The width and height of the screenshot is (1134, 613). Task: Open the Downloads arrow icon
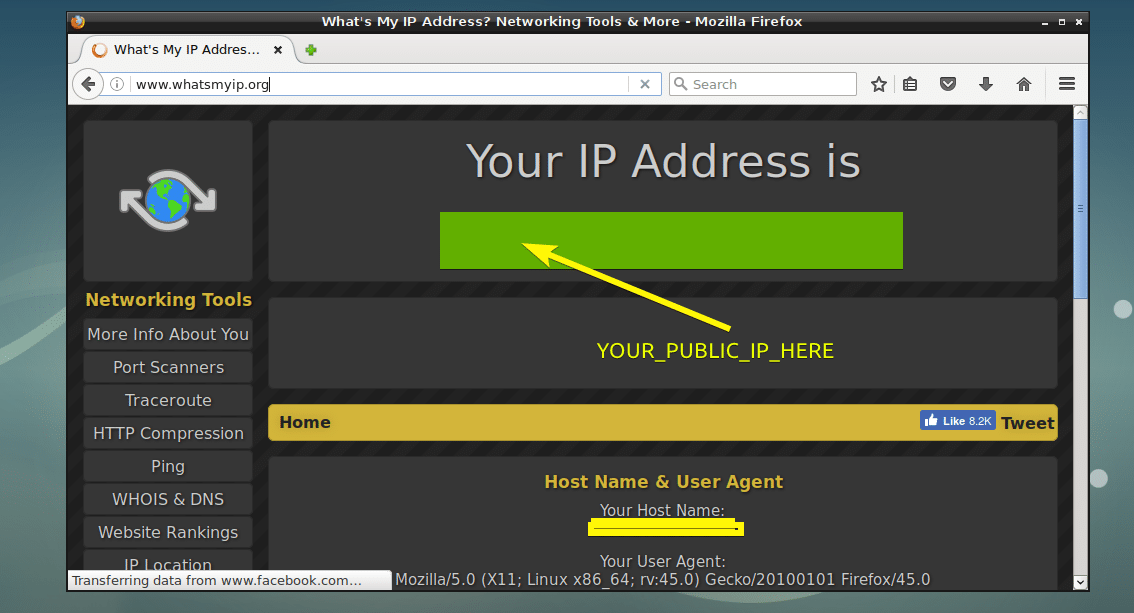[x=985, y=84]
